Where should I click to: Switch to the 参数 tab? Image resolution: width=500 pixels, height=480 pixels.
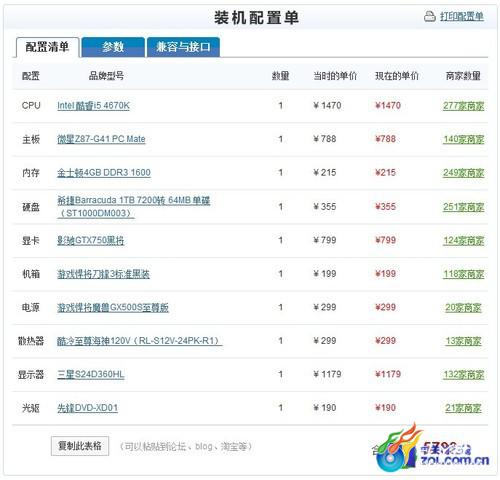(113, 47)
